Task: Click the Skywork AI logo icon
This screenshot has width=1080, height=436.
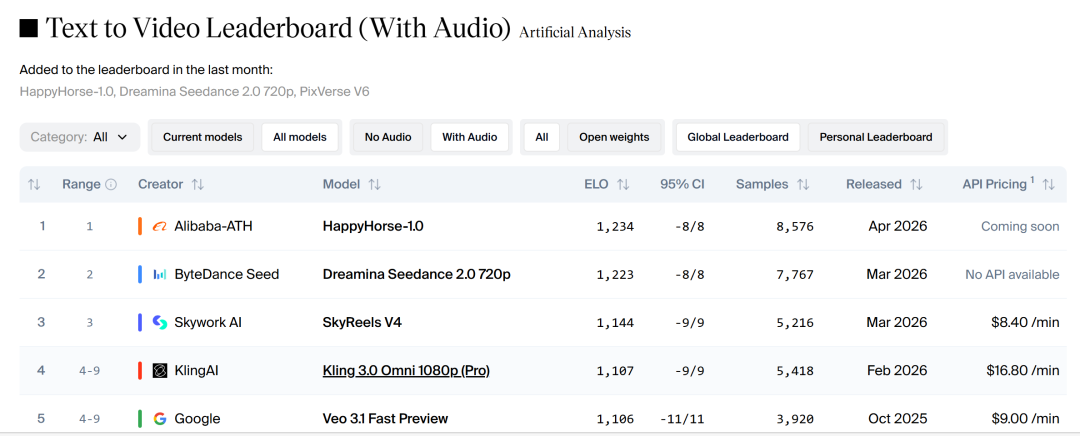Action: (x=159, y=322)
